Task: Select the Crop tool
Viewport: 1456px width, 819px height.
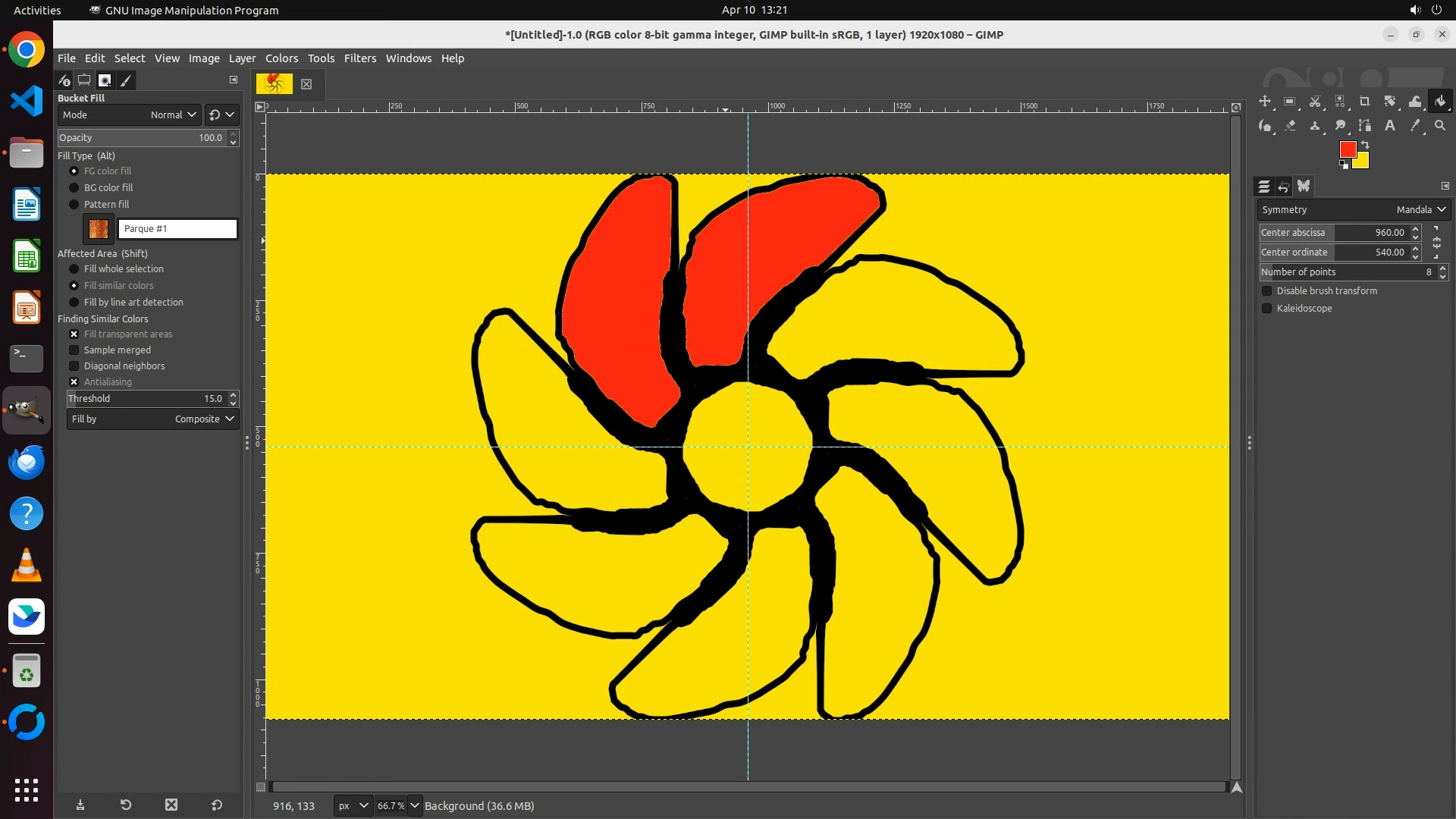Action: point(1365,101)
